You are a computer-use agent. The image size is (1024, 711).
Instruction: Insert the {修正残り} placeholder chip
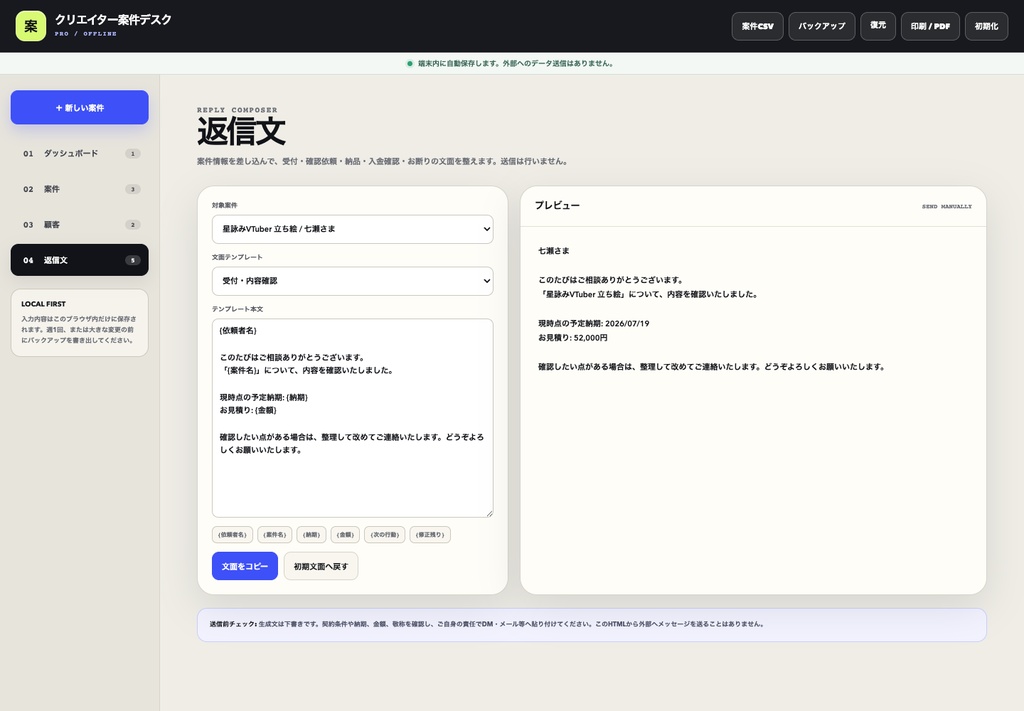(430, 535)
